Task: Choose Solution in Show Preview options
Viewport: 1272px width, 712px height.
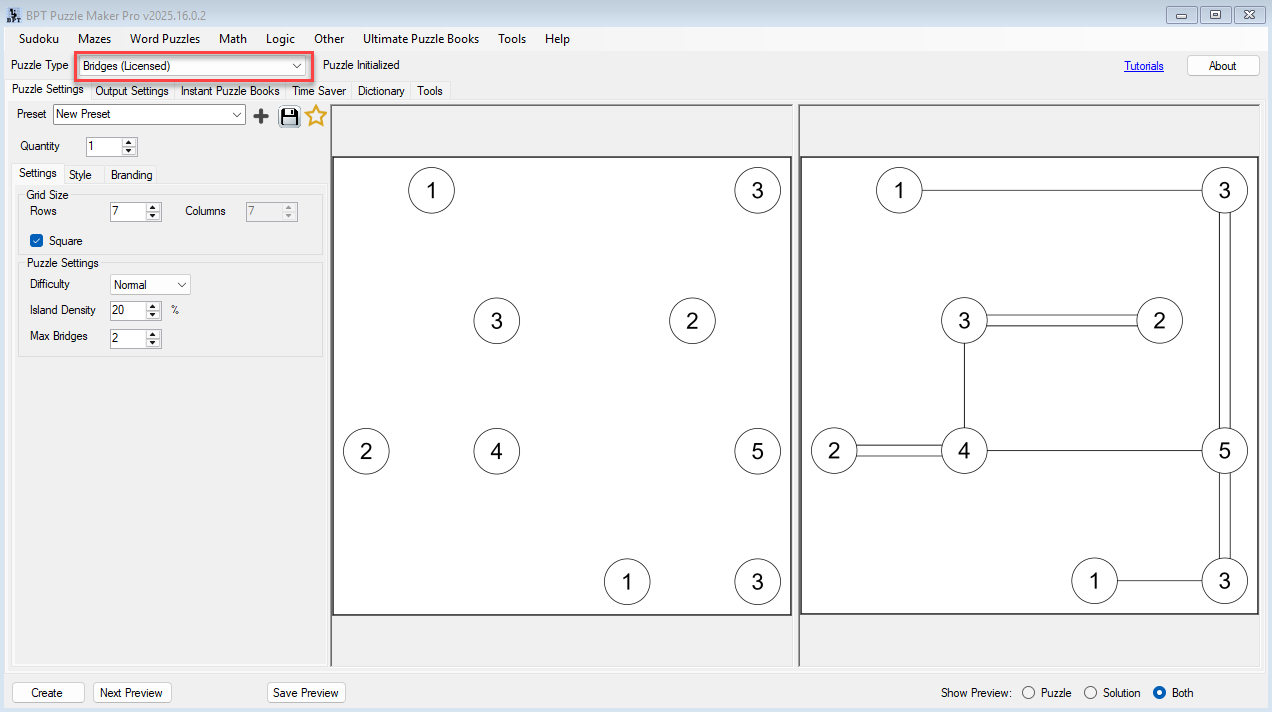Action: coord(1090,692)
